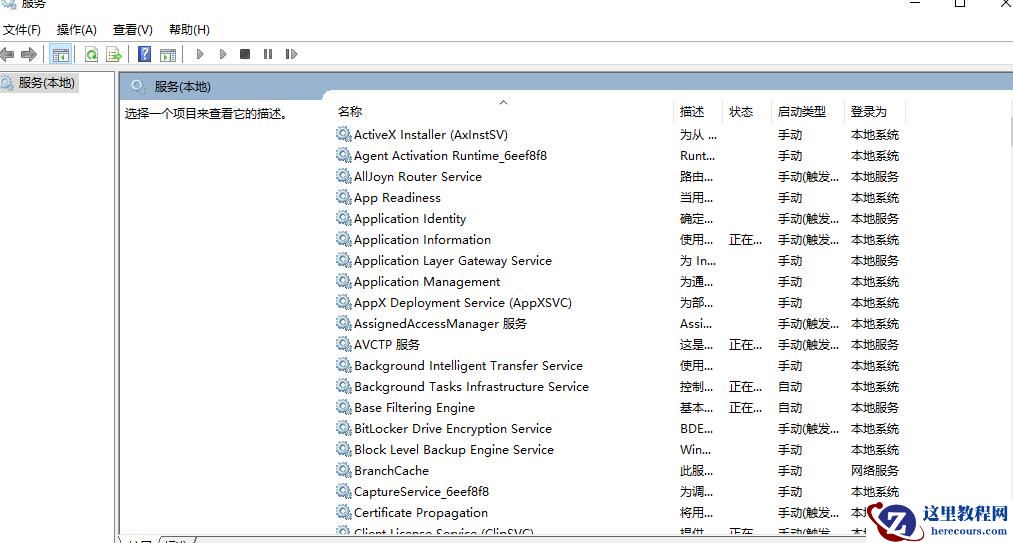The width and height of the screenshot is (1013, 543).
Task: Select the Background Intelligent Transfer Service
Action: (x=468, y=366)
